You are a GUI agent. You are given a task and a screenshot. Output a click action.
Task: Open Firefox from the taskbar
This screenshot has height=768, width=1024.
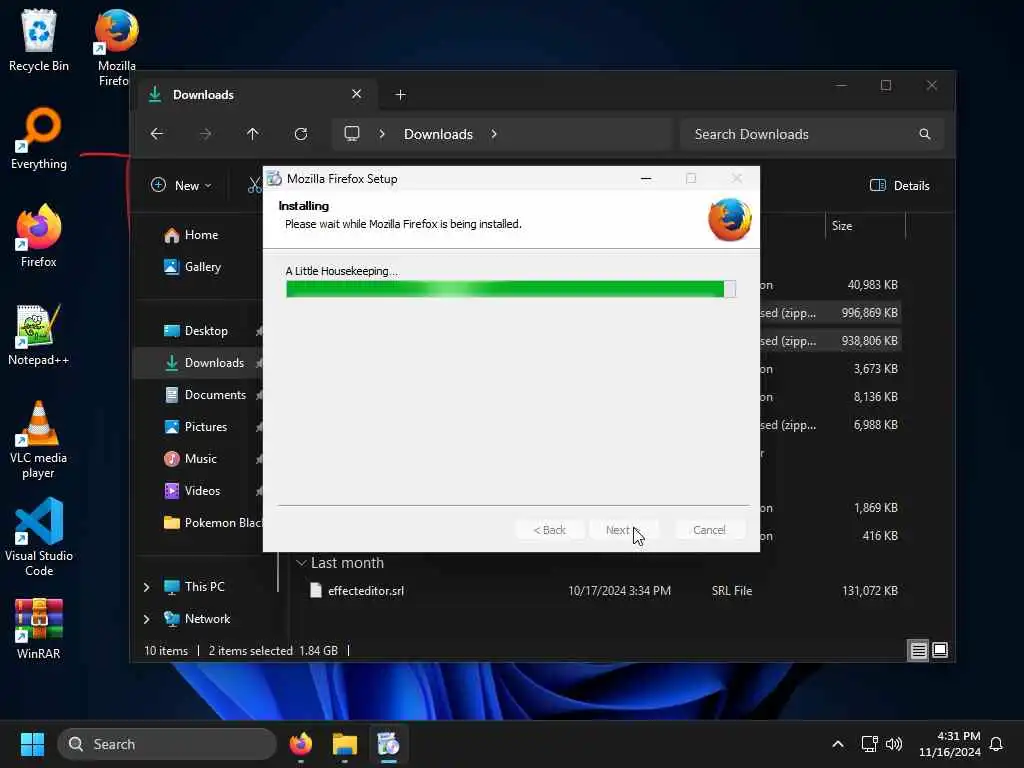click(x=301, y=744)
